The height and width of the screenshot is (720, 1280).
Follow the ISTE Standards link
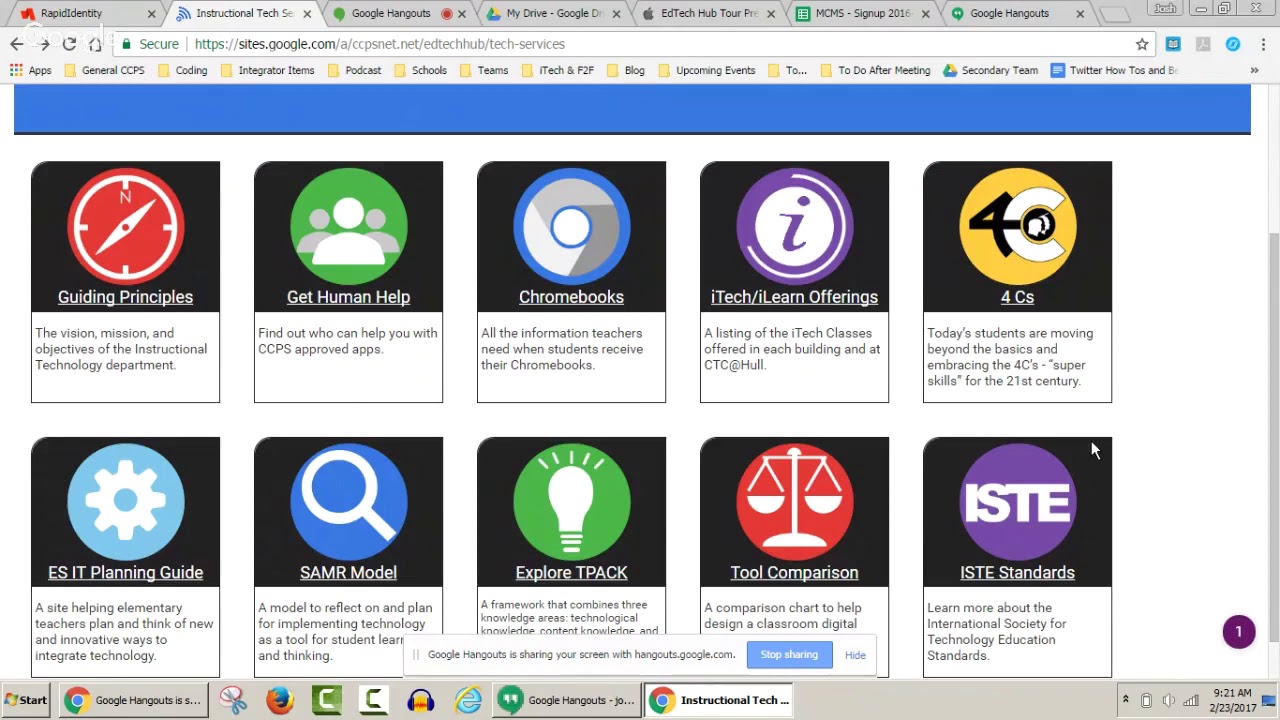point(1017,572)
